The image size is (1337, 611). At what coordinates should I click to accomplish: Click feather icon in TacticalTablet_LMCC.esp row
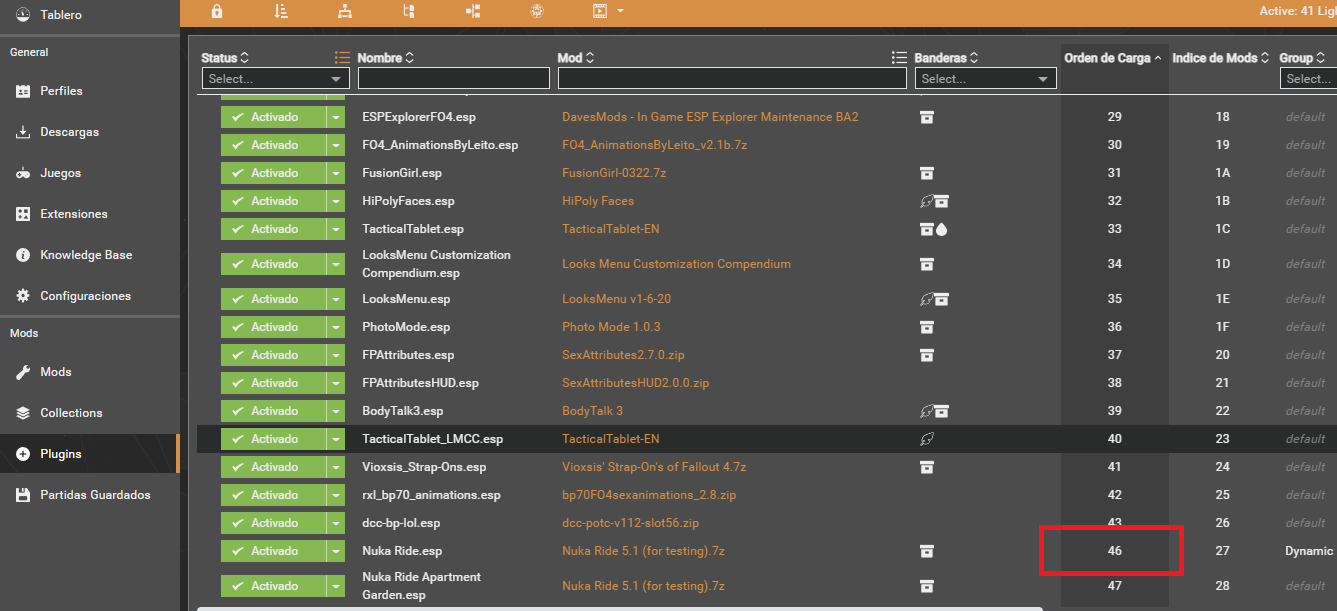coord(927,439)
